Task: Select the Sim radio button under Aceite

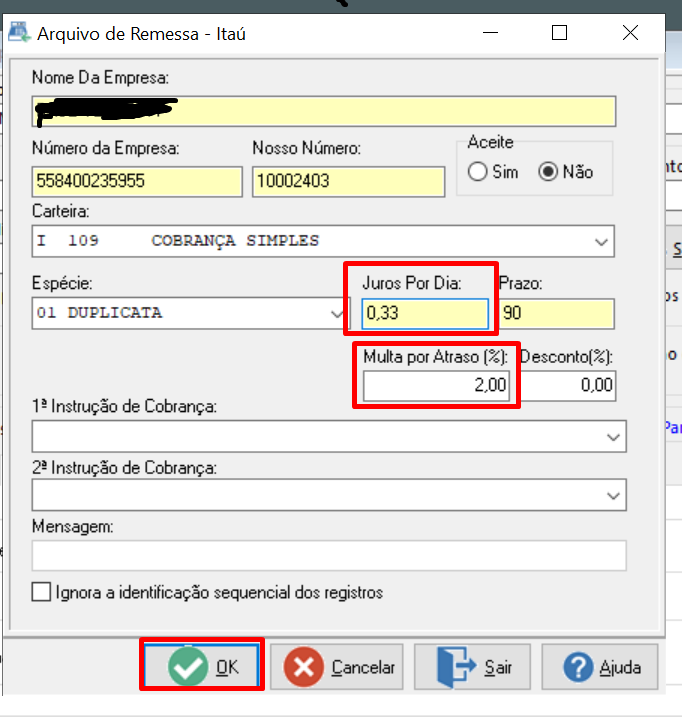Action: (x=478, y=172)
